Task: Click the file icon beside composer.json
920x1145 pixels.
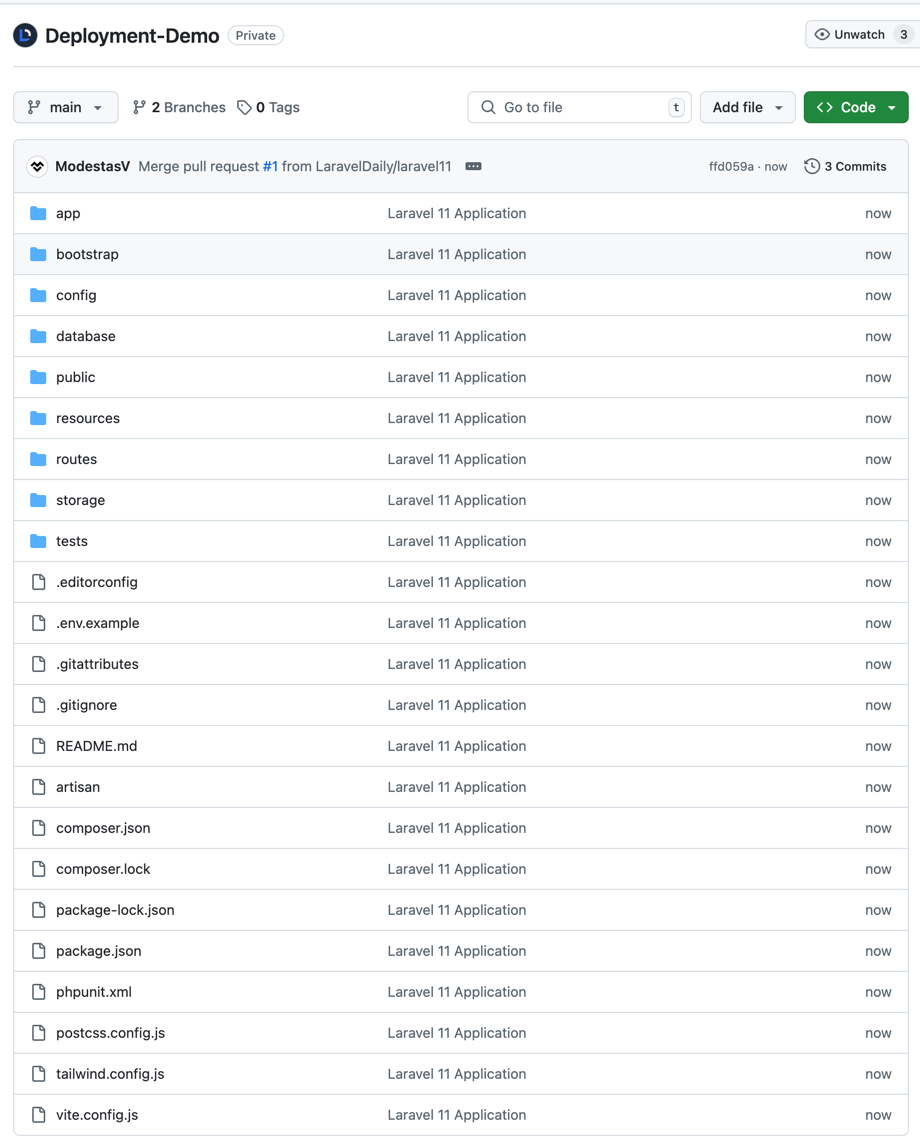Action: [x=37, y=828]
